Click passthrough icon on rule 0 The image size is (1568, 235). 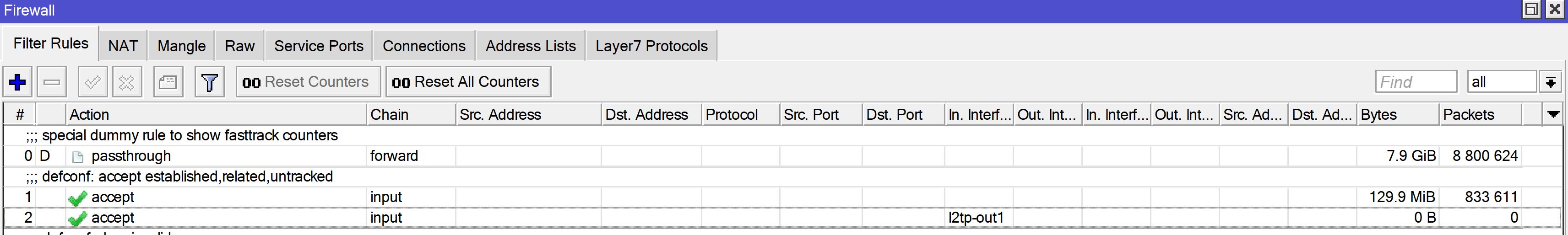[77, 157]
